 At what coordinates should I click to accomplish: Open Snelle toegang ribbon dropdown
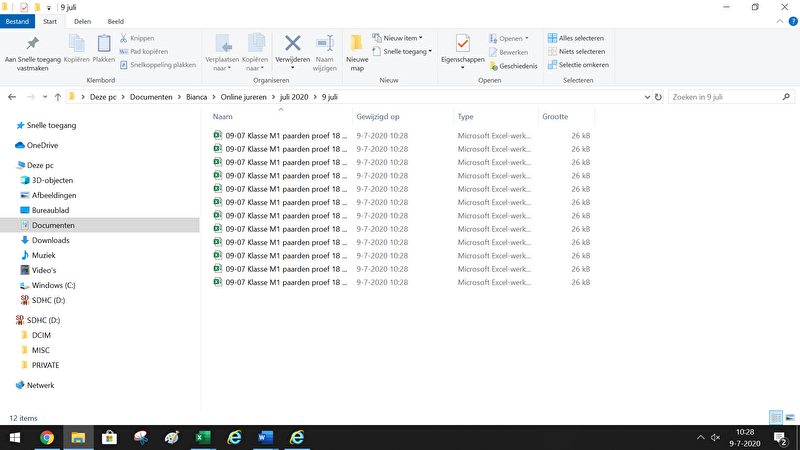click(402, 52)
